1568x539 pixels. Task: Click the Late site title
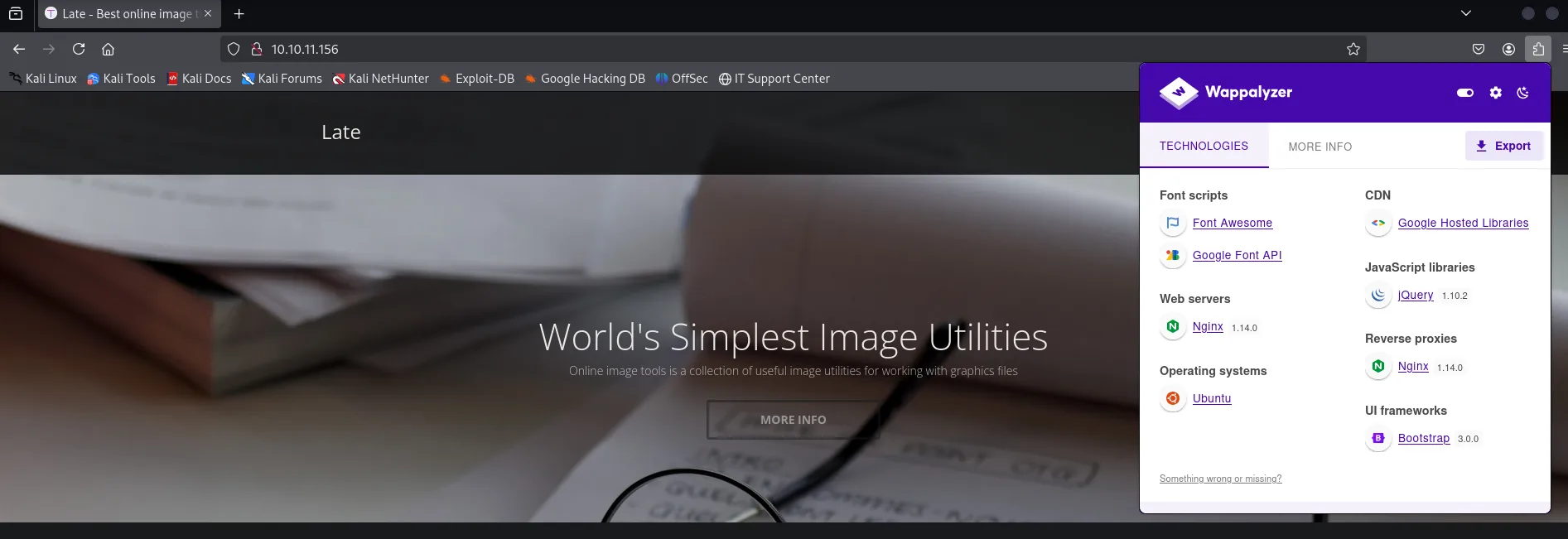point(341,132)
